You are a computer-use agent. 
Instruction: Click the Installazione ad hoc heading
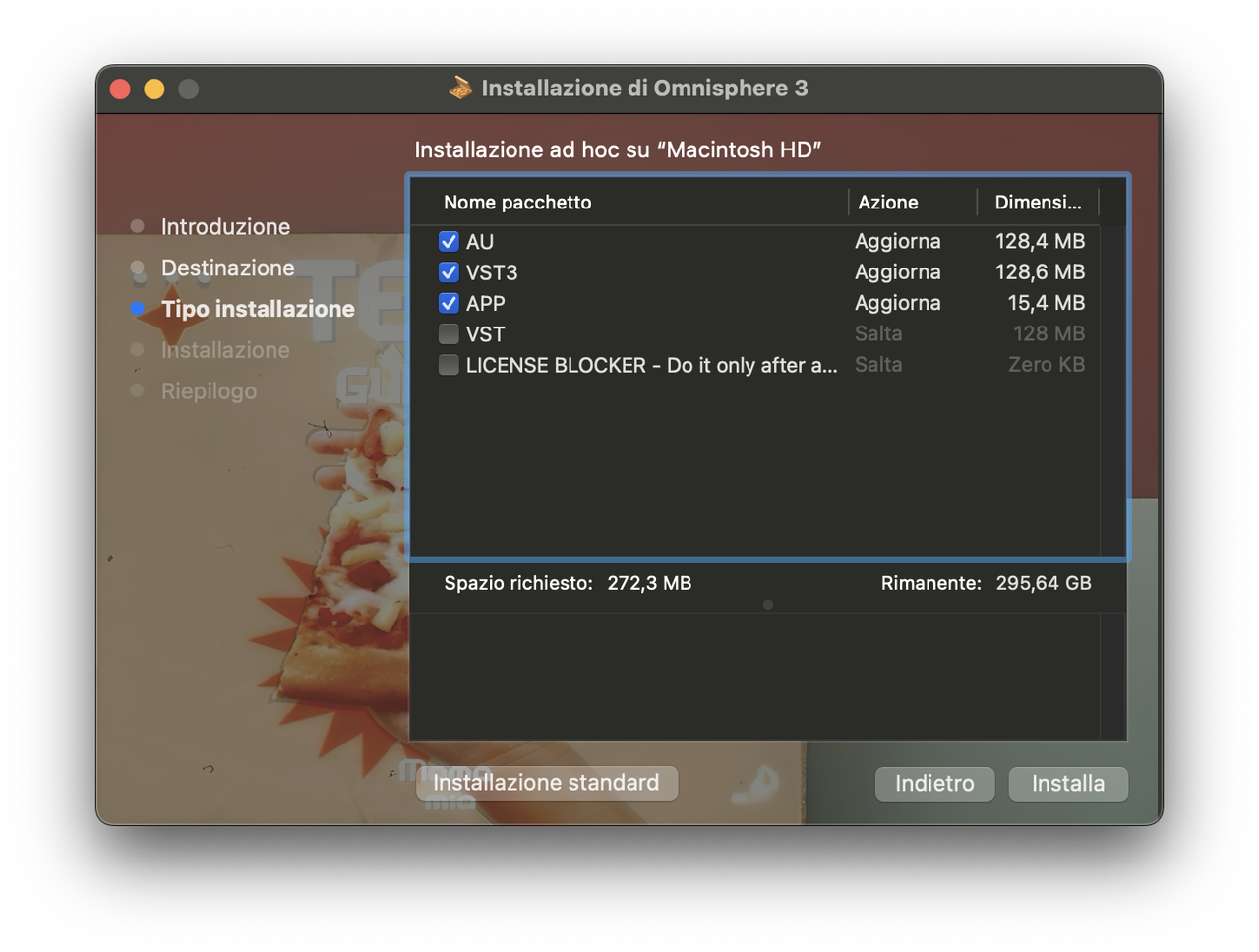[x=618, y=149]
